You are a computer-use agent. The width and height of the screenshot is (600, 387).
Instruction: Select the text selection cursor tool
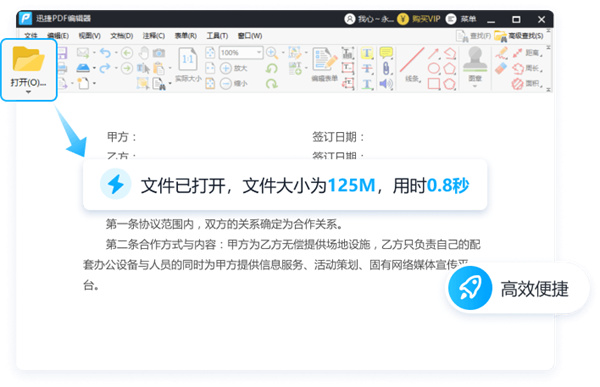143,69
